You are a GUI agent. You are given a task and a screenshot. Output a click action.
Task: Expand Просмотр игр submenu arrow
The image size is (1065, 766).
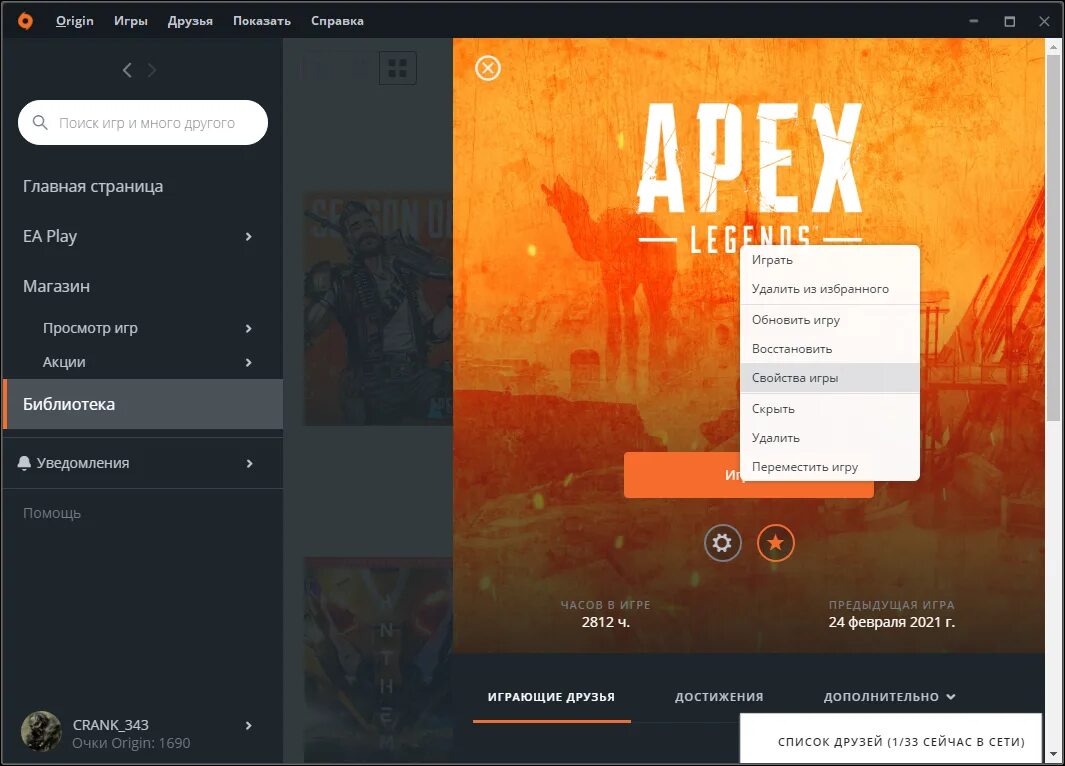(x=249, y=329)
